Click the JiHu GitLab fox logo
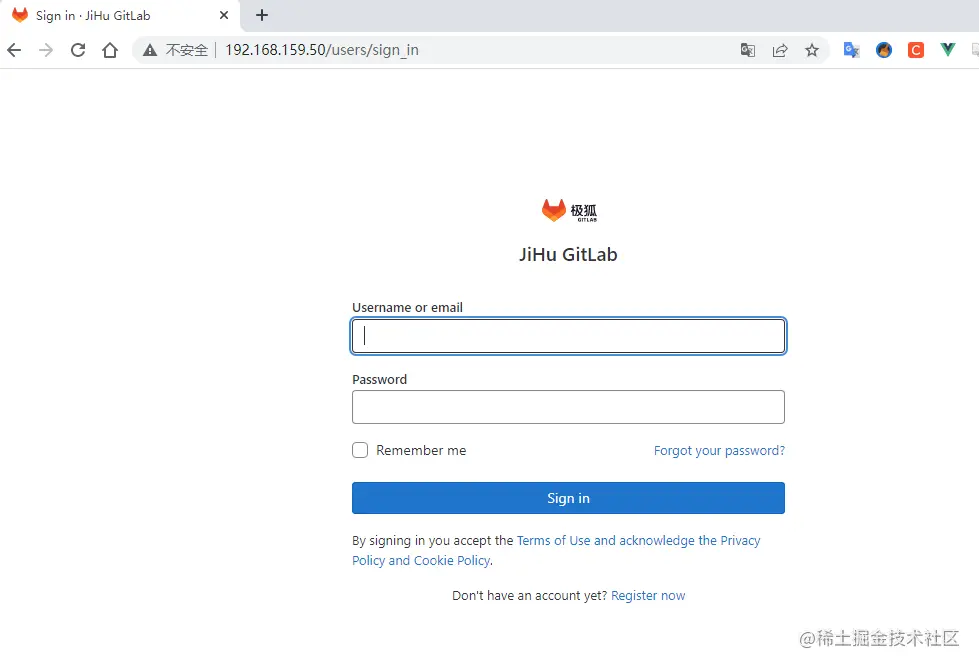Screen dimensions: 979x668 point(569,211)
